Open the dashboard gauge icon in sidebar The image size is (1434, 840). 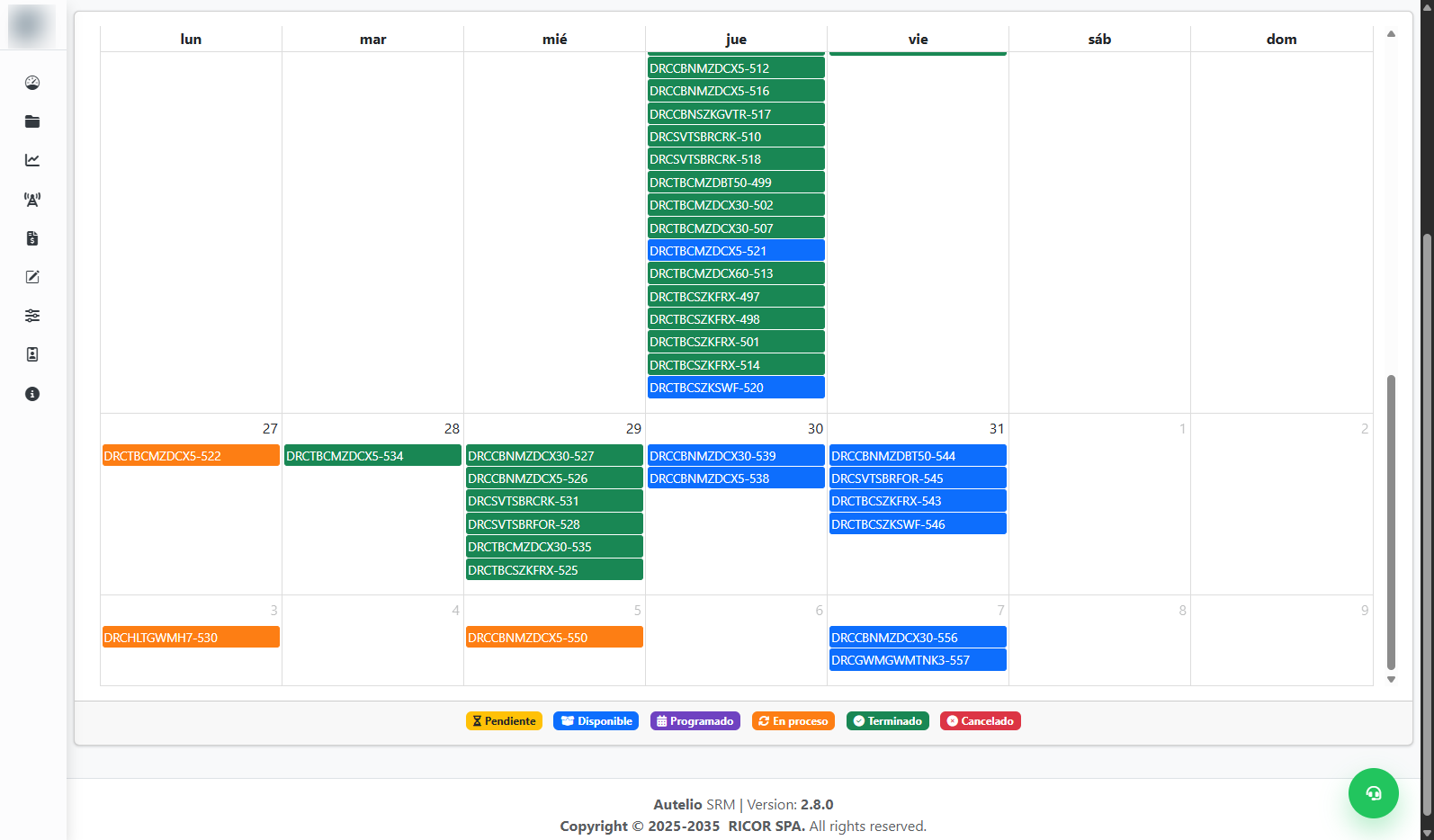click(x=32, y=83)
